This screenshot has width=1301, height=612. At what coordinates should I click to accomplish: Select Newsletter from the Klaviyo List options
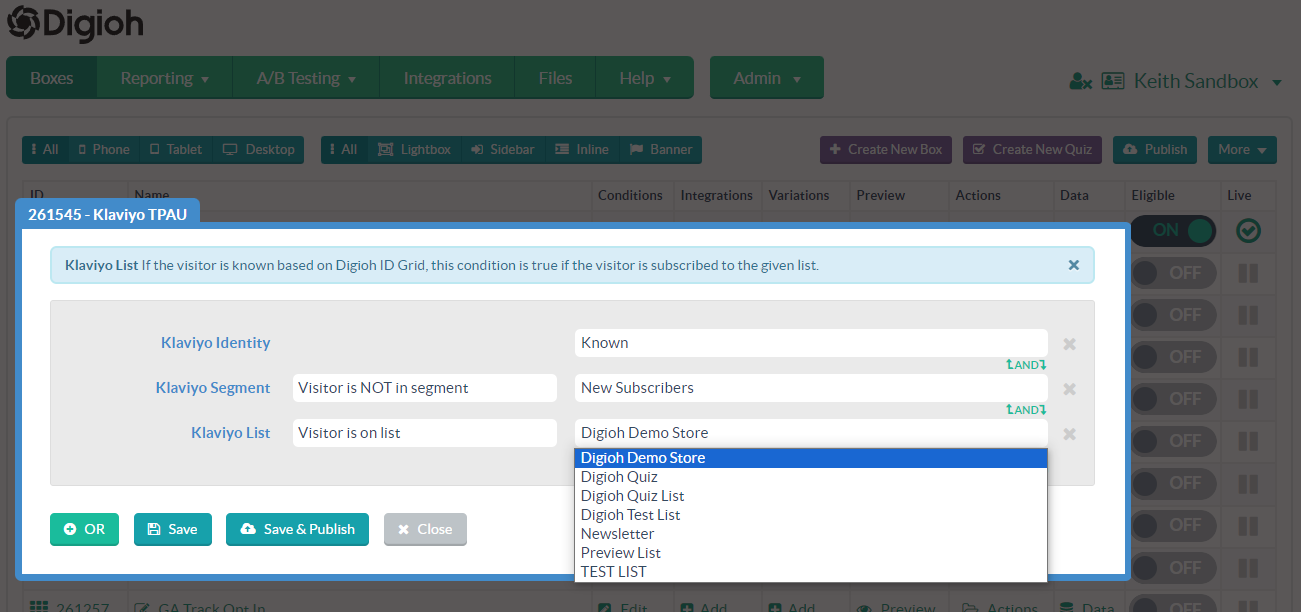coord(617,533)
